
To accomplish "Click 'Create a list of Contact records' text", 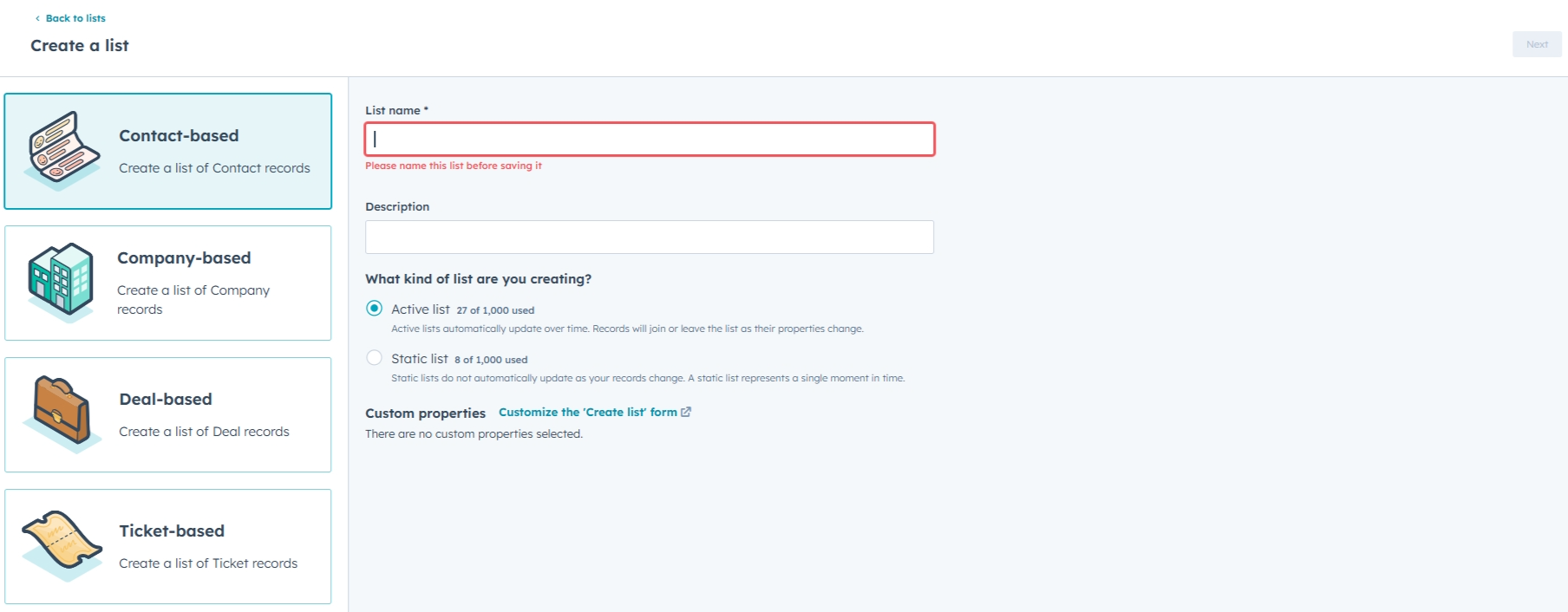I will point(214,168).
